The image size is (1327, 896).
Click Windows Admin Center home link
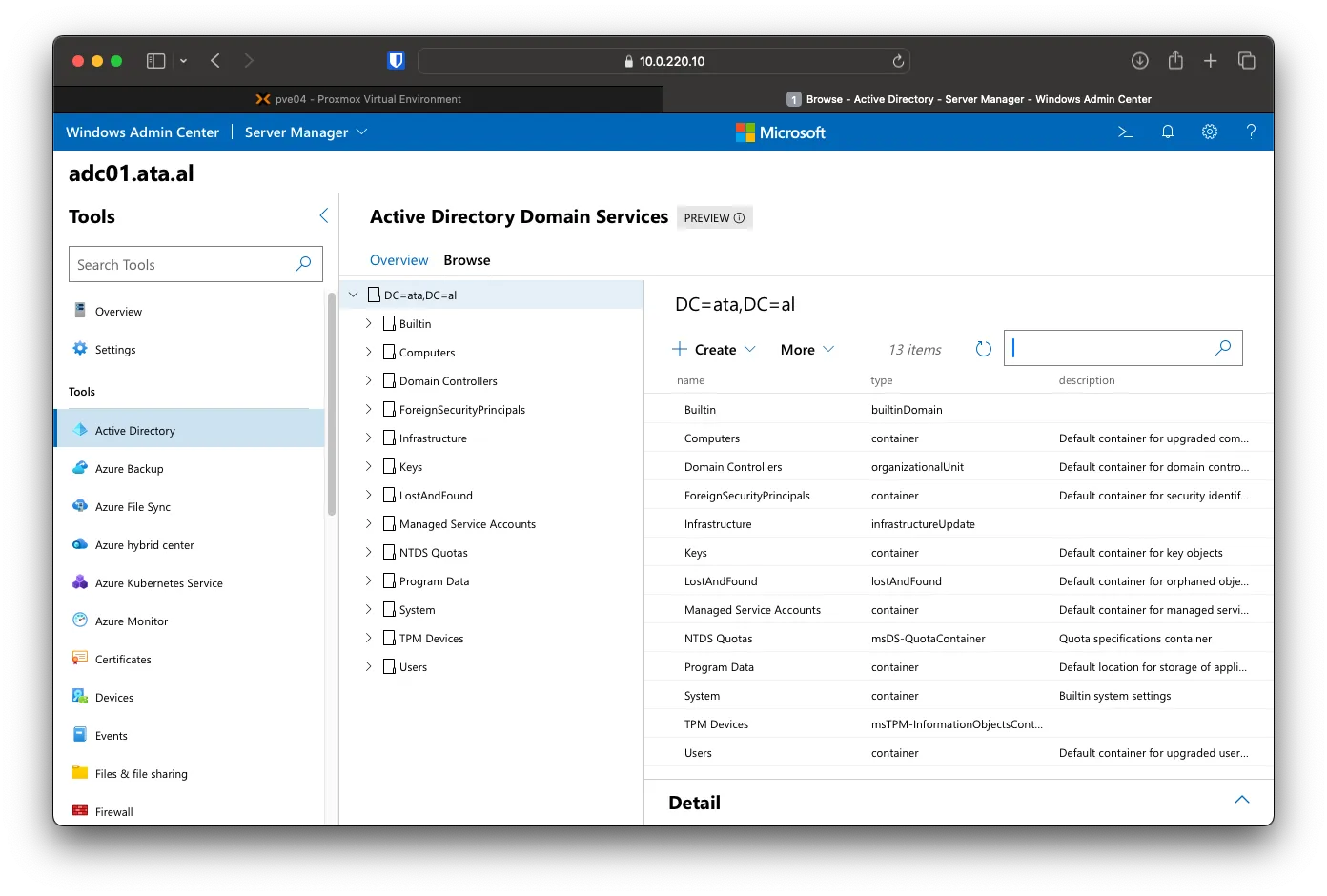coord(142,132)
